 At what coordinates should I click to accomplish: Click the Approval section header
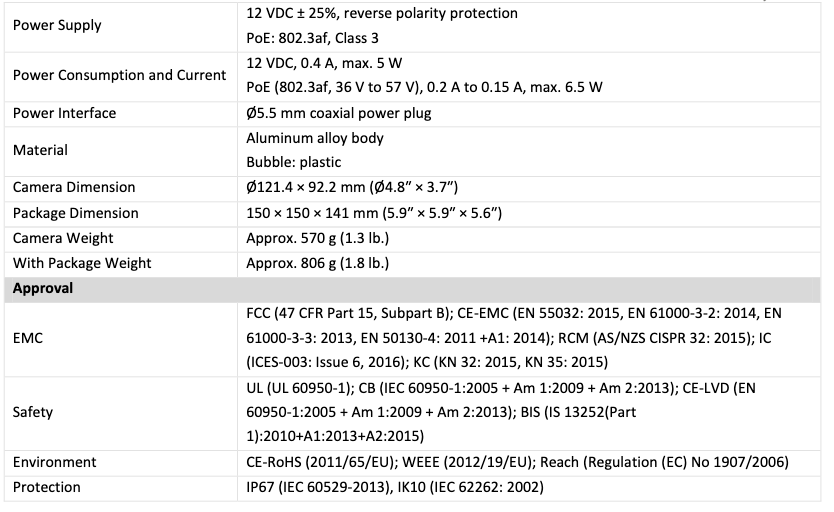click(42, 288)
